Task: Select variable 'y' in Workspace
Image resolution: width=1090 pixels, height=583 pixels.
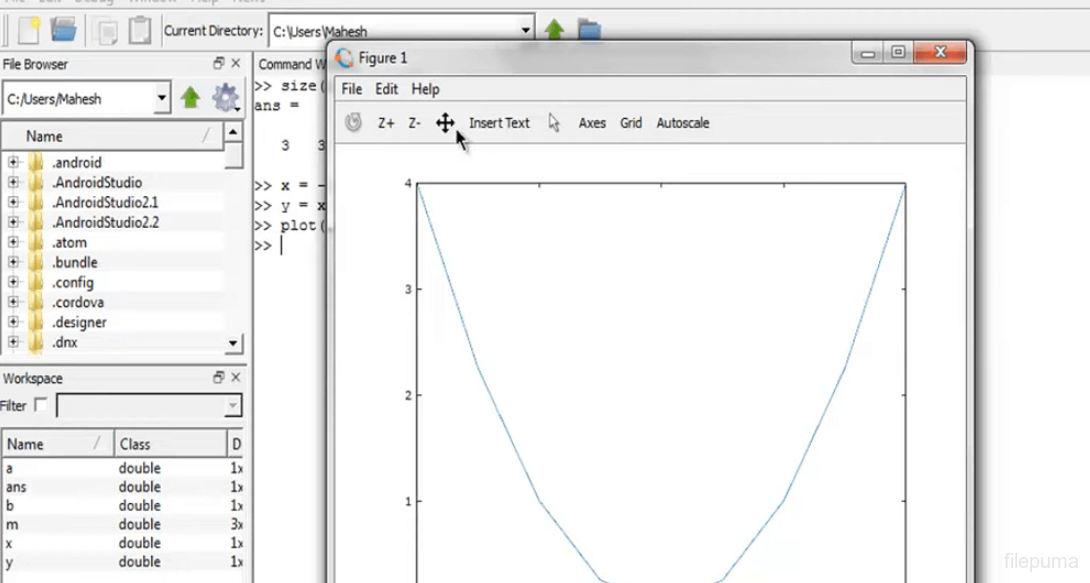Action: tap(122, 561)
